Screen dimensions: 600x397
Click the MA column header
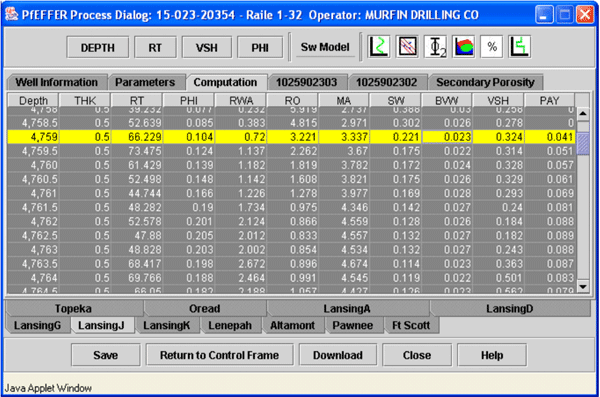point(344,101)
